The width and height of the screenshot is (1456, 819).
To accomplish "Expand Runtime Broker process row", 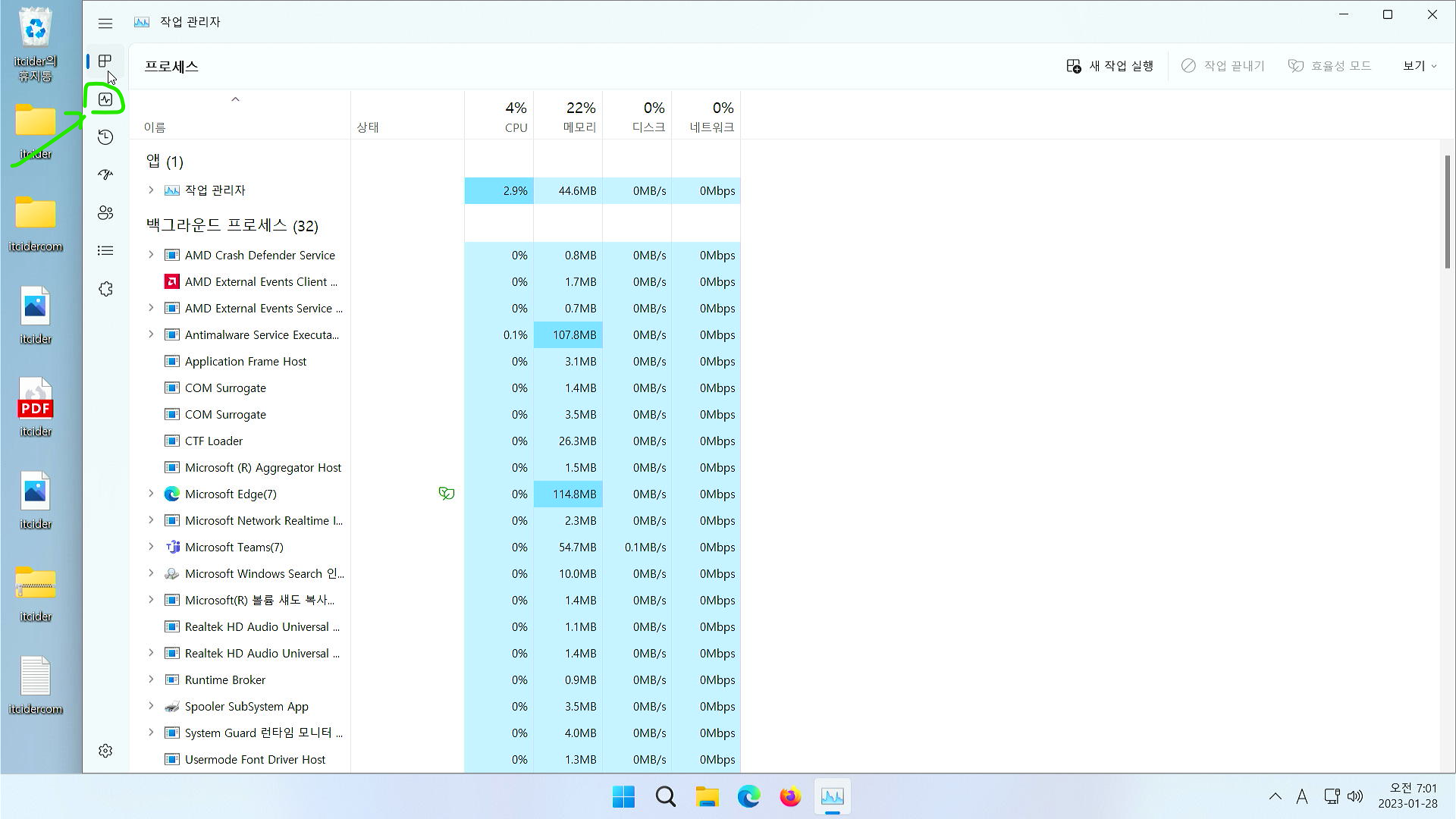I will click(151, 679).
